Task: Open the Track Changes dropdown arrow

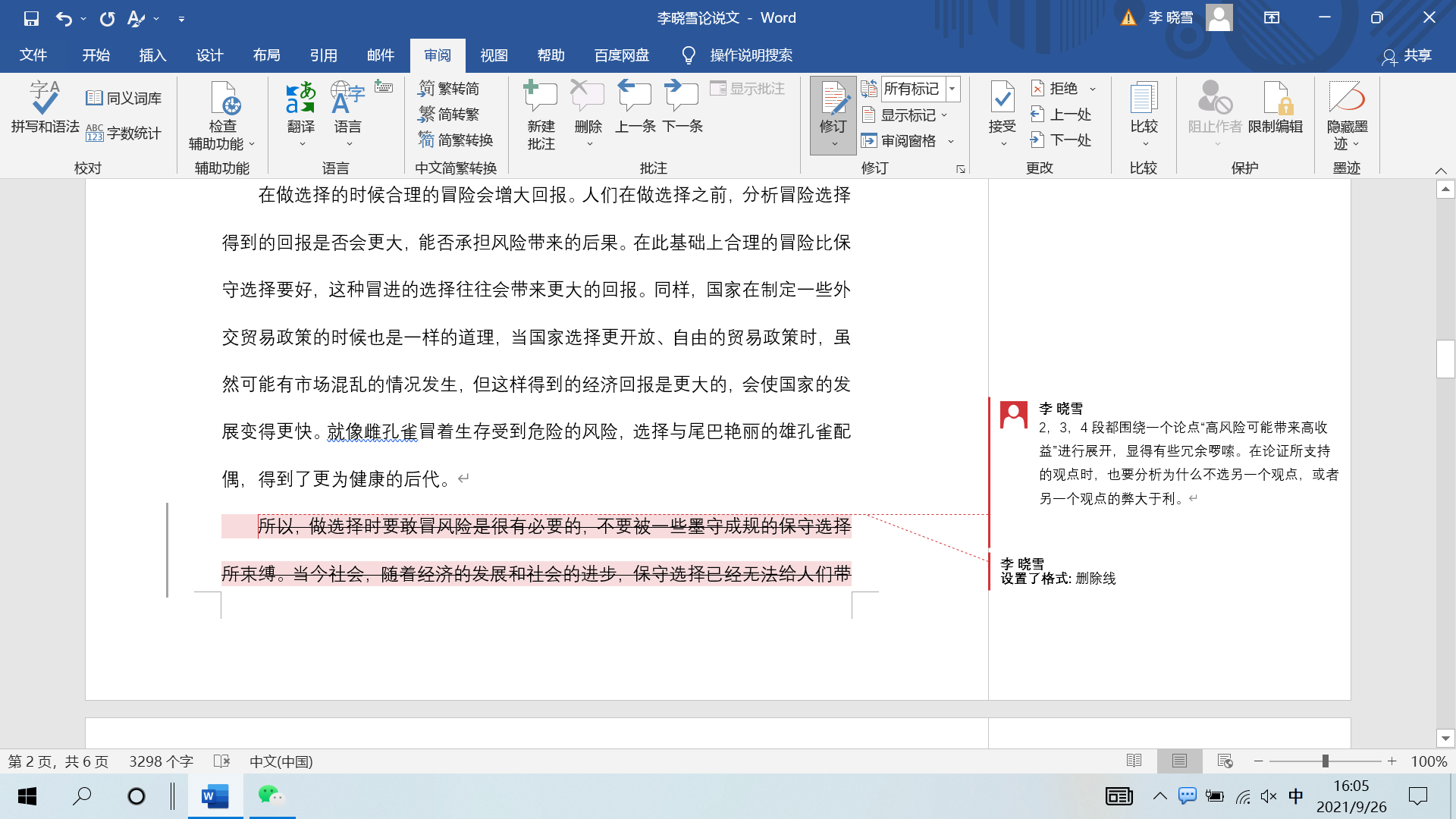Action: point(834,144)
